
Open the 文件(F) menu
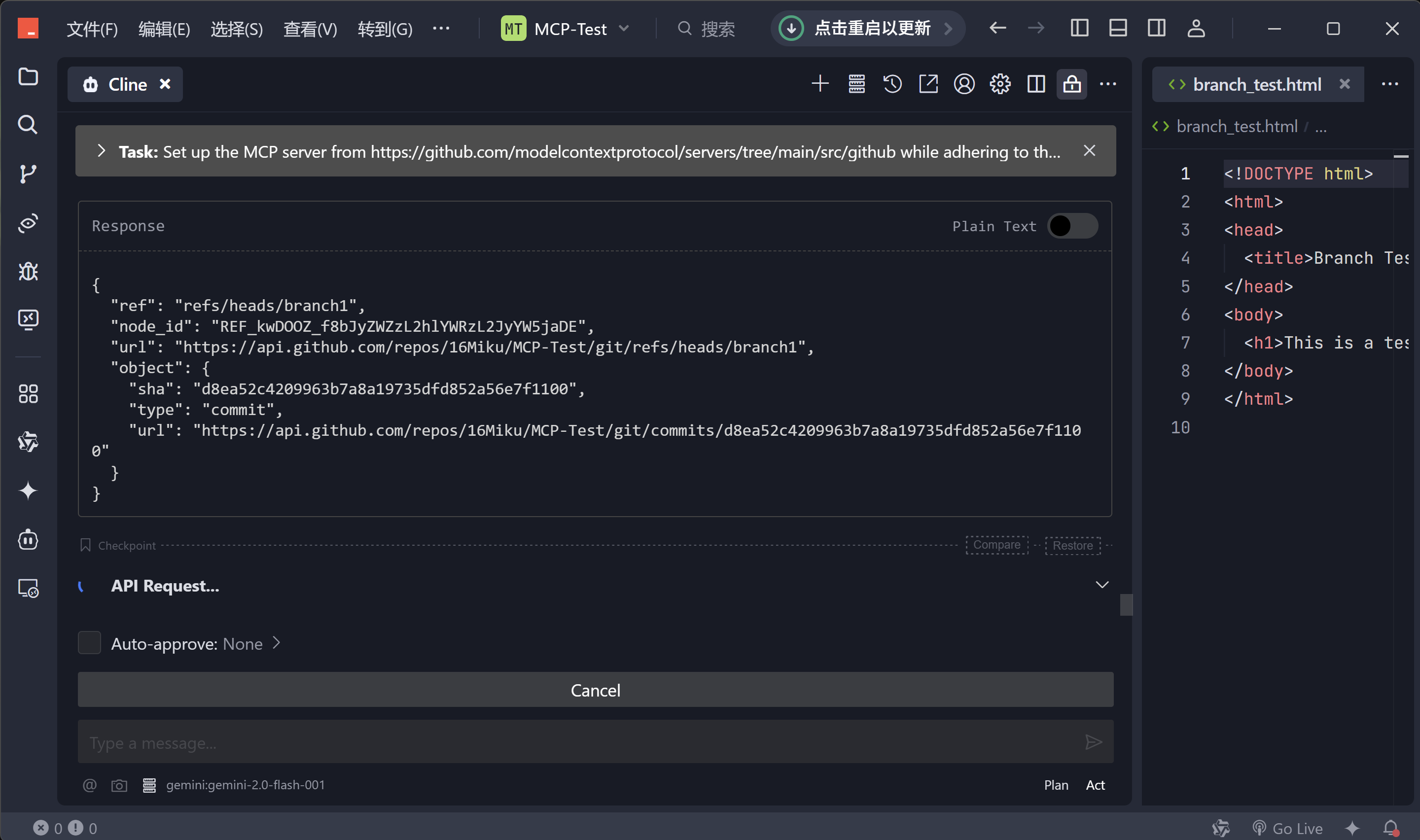tap(92, 28)
